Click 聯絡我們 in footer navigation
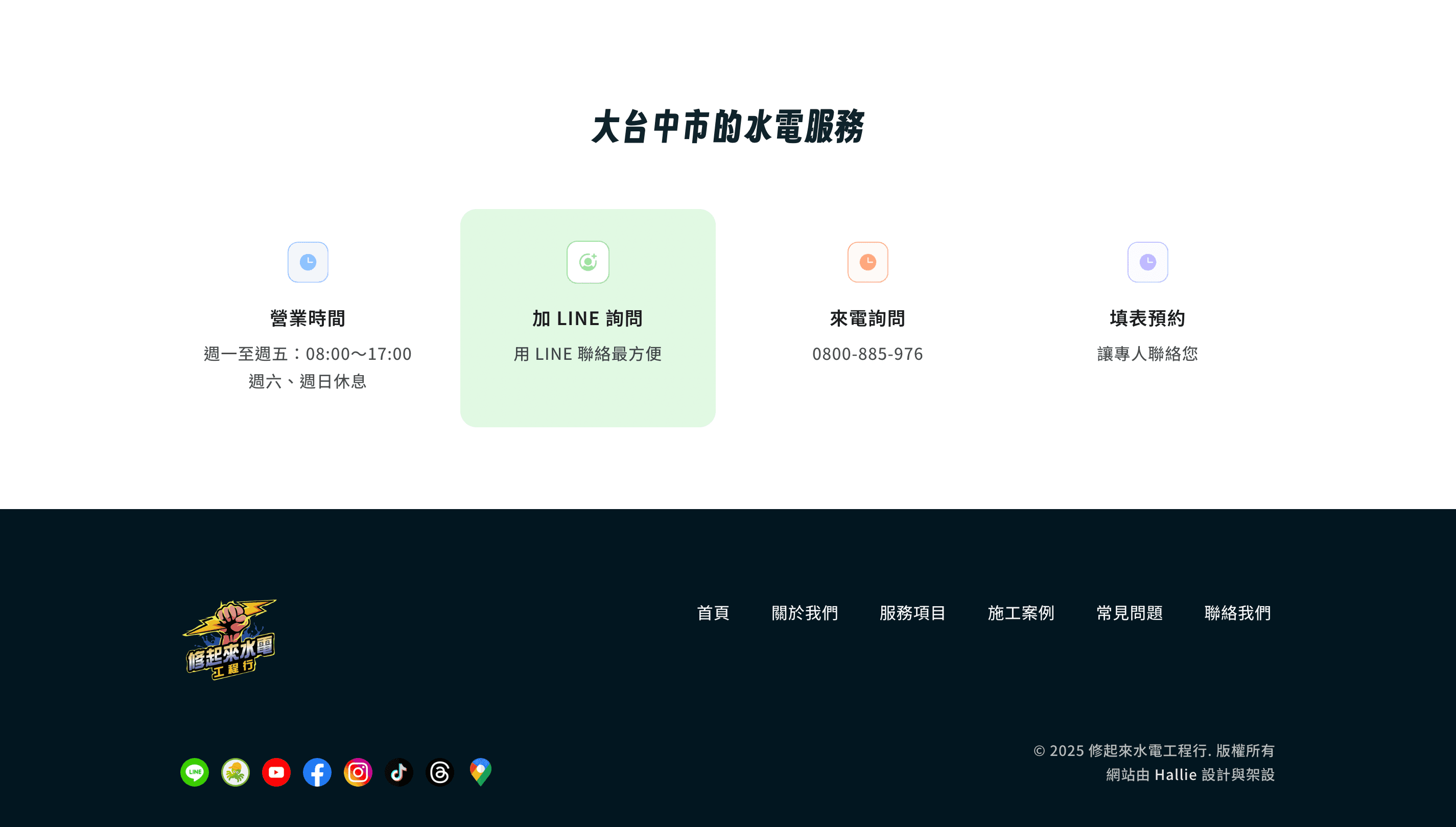The width and height of the screenshot is (1456, 827). [x=1237, y=613]
